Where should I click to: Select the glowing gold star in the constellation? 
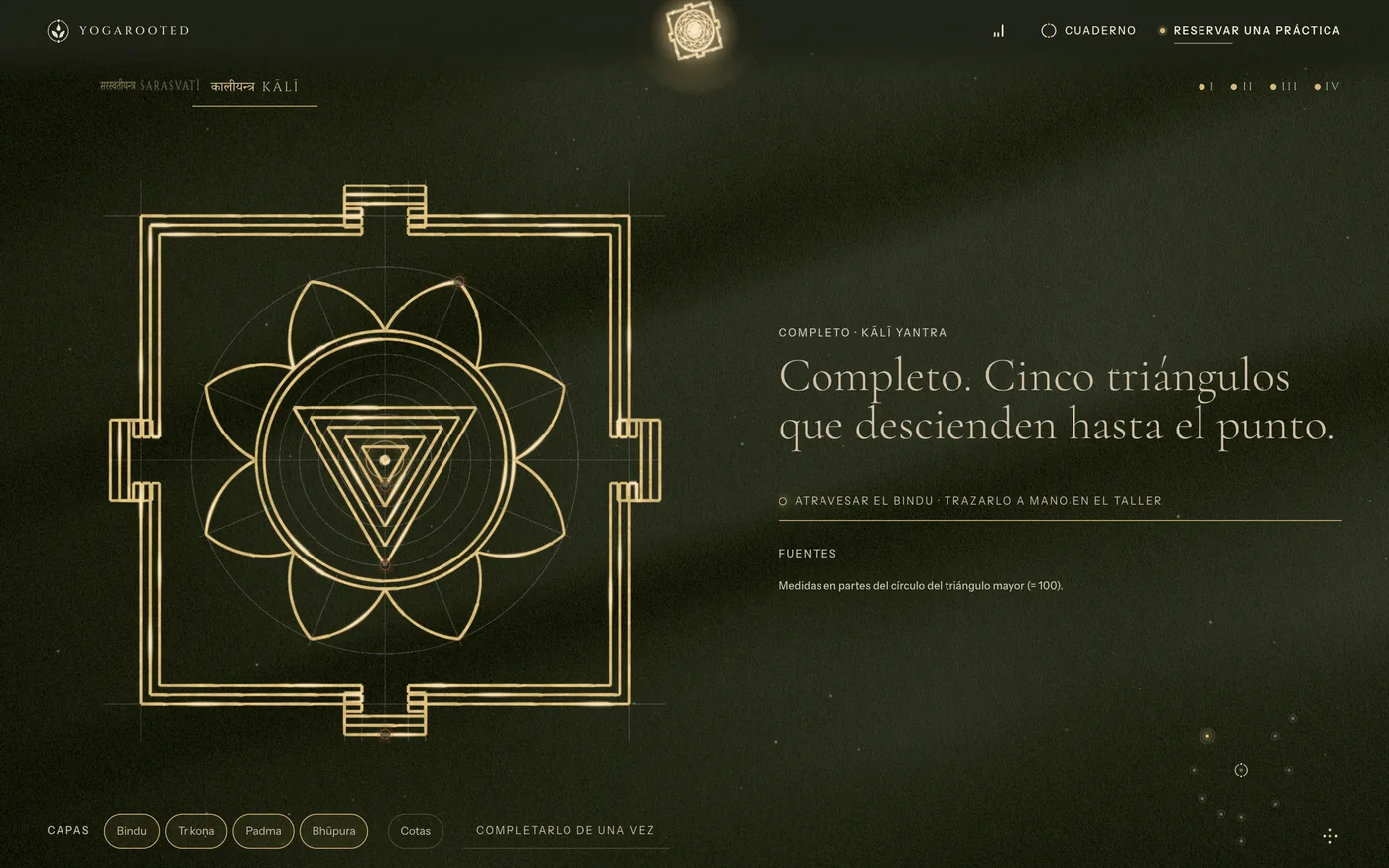pyautogui.click(x=1207, y=736)
